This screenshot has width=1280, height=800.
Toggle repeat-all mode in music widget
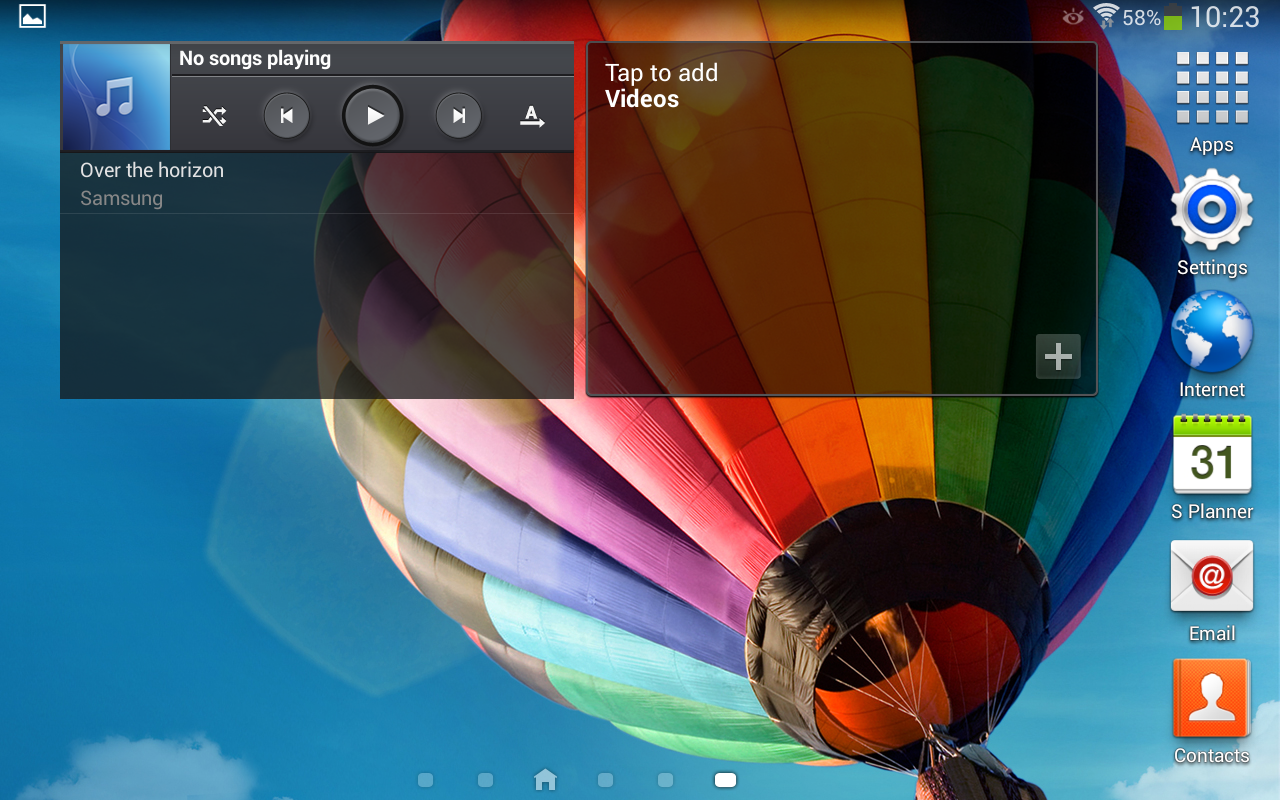[x=532, y=116]
